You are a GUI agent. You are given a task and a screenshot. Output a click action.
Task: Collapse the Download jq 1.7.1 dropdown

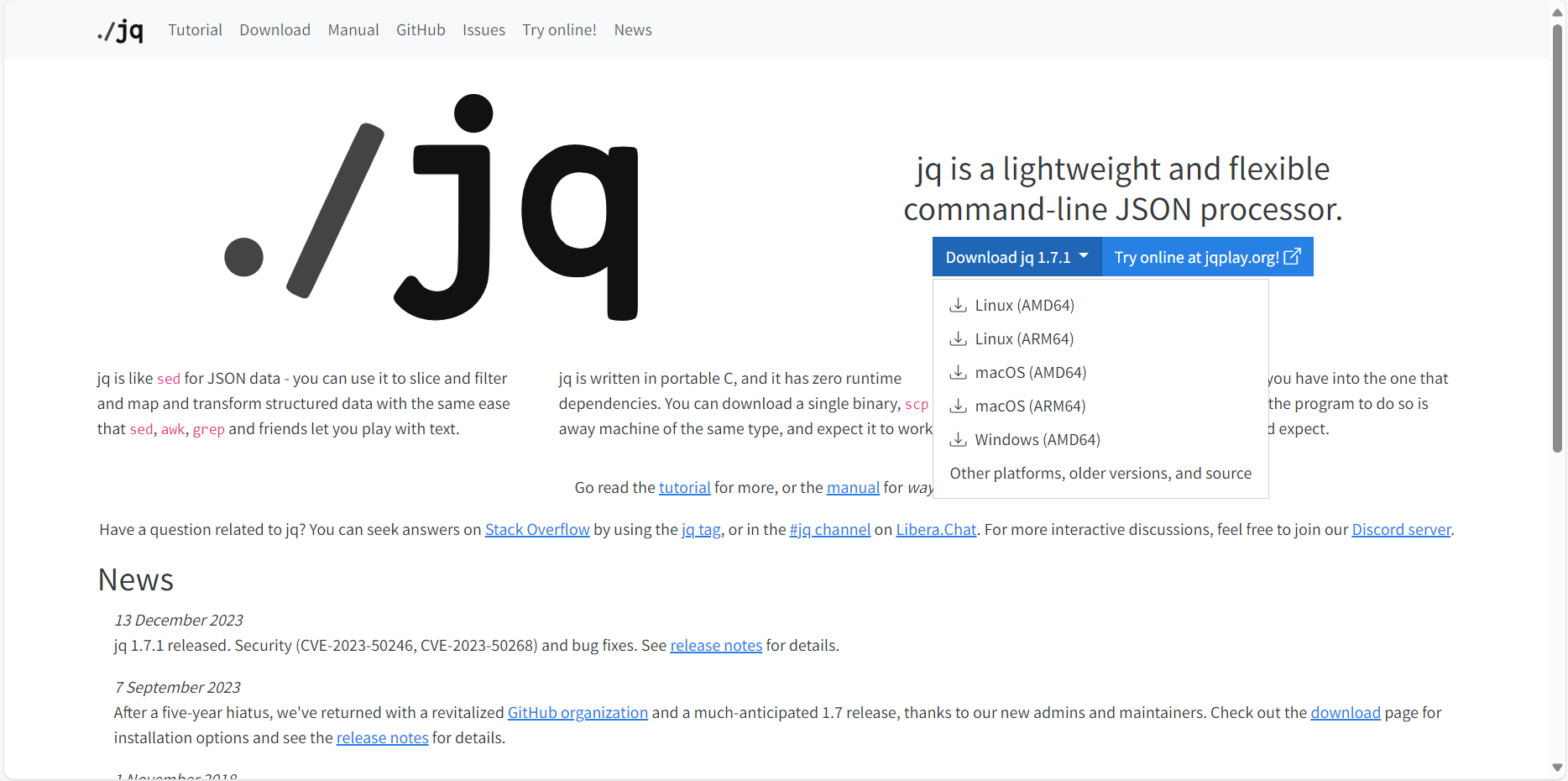(x=1017, y=257)
